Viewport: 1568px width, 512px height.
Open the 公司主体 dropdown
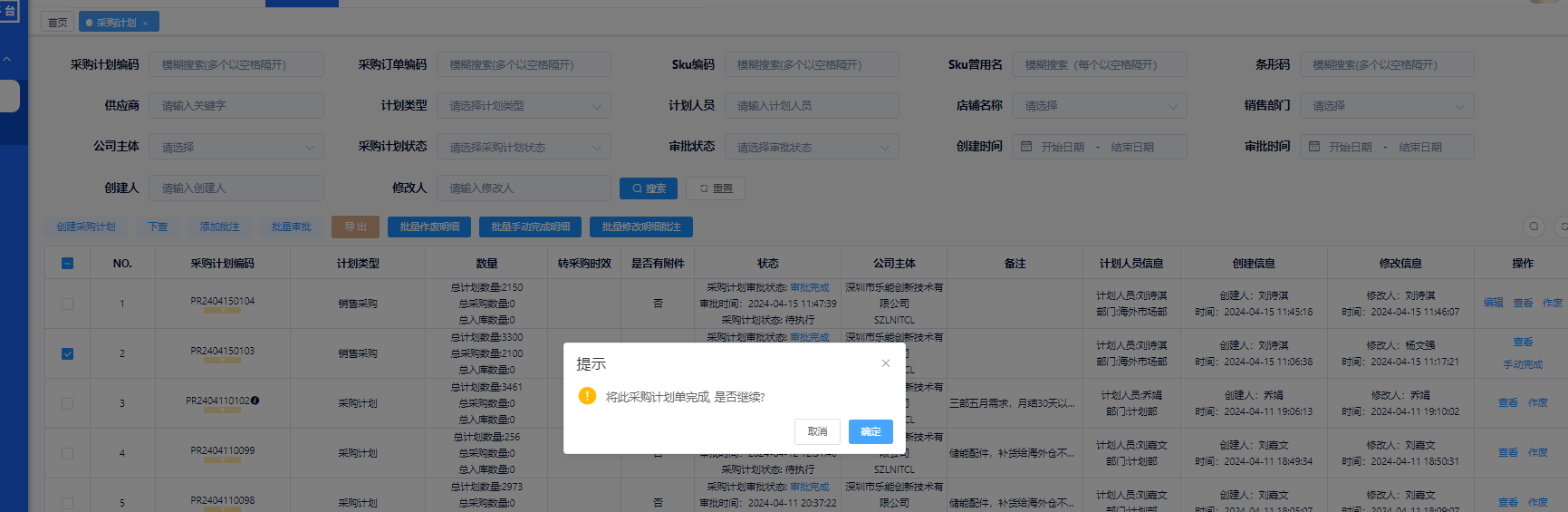[x=236, y=147]
